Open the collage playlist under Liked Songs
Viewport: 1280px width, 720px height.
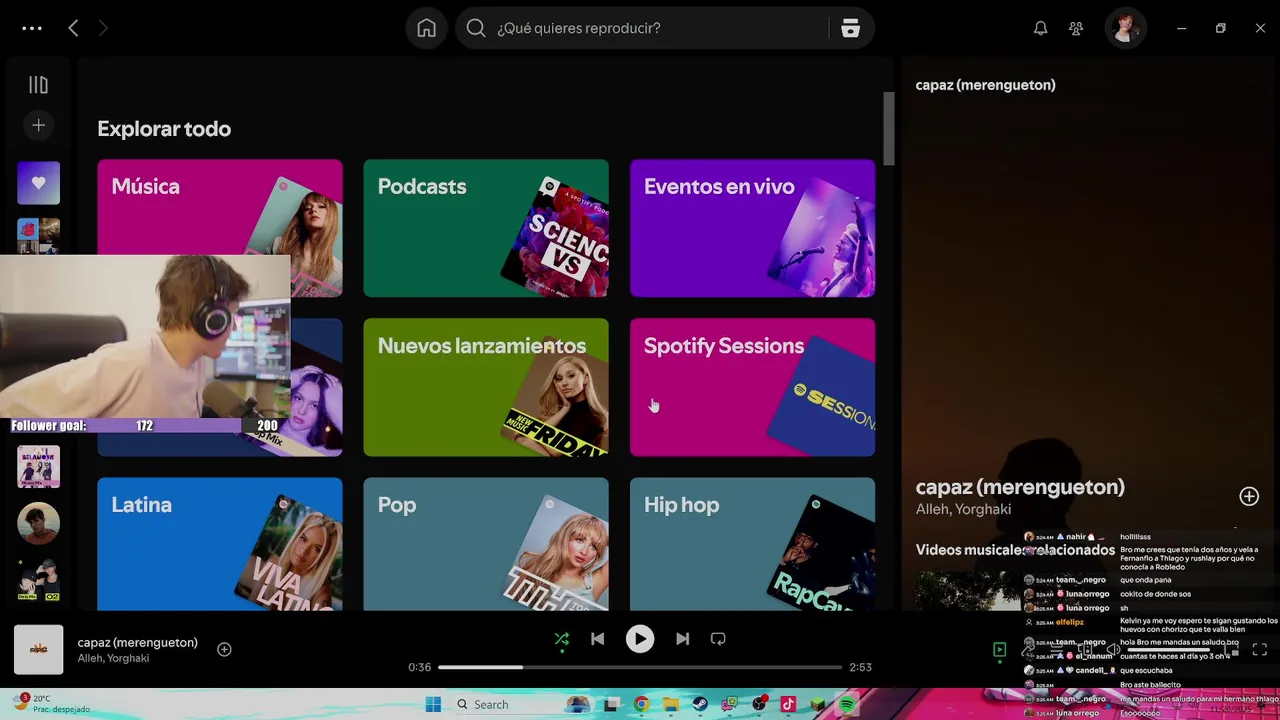pyautogui.click(x=38, y=236)
